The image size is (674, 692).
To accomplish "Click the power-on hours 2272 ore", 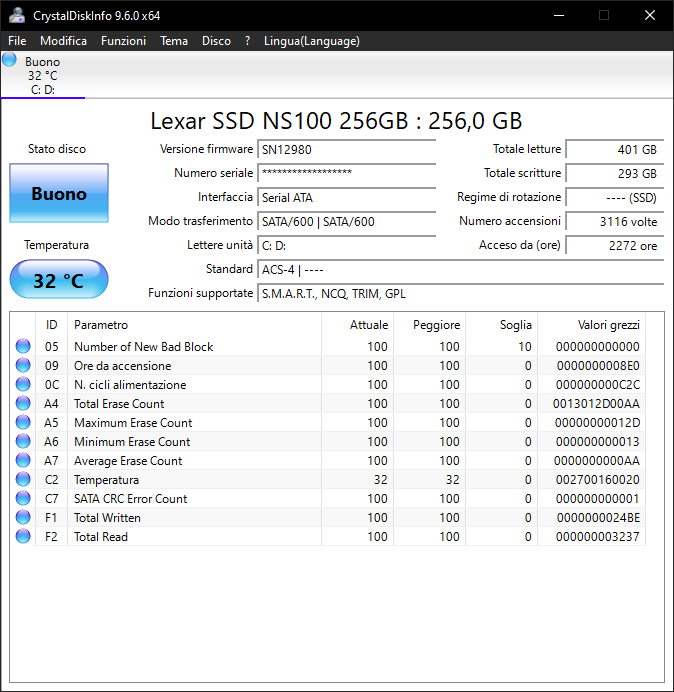I will click(615, 245).
